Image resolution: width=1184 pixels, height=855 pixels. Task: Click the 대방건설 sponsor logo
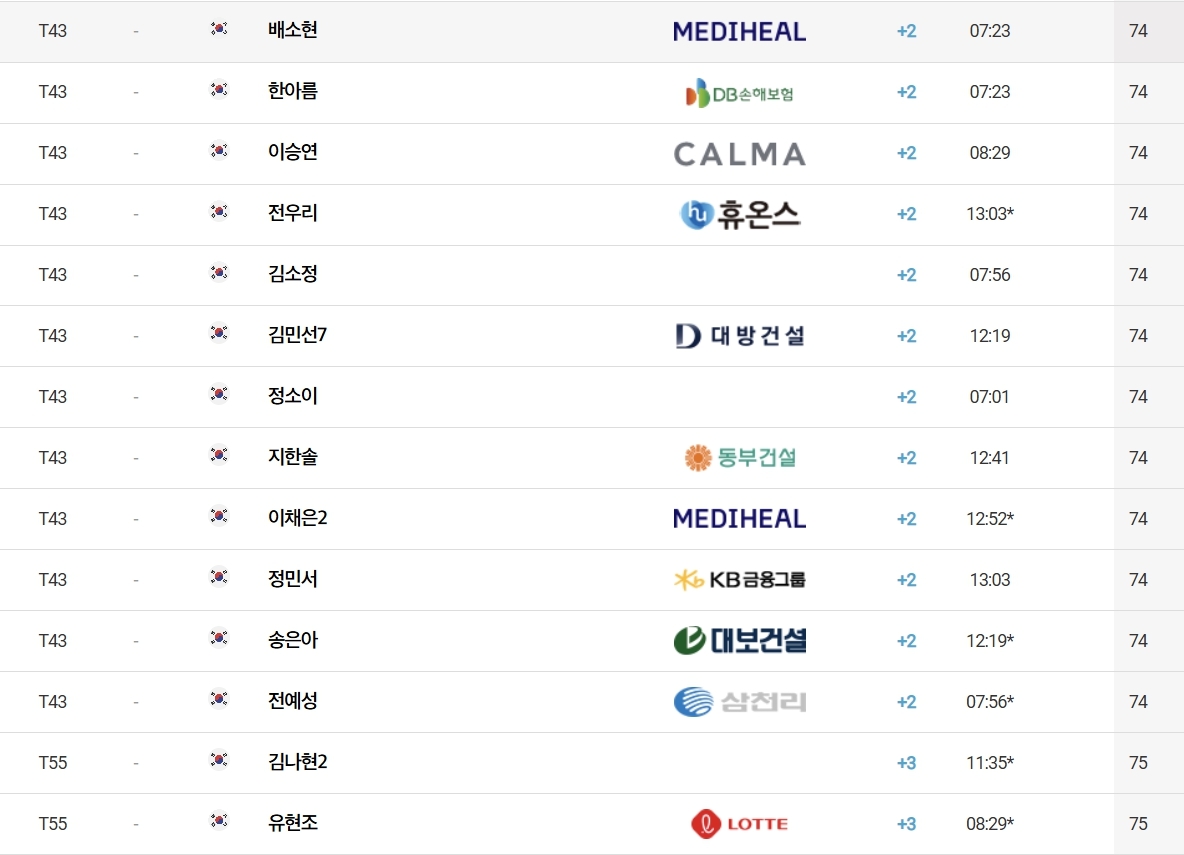click(x=739, y=336)
